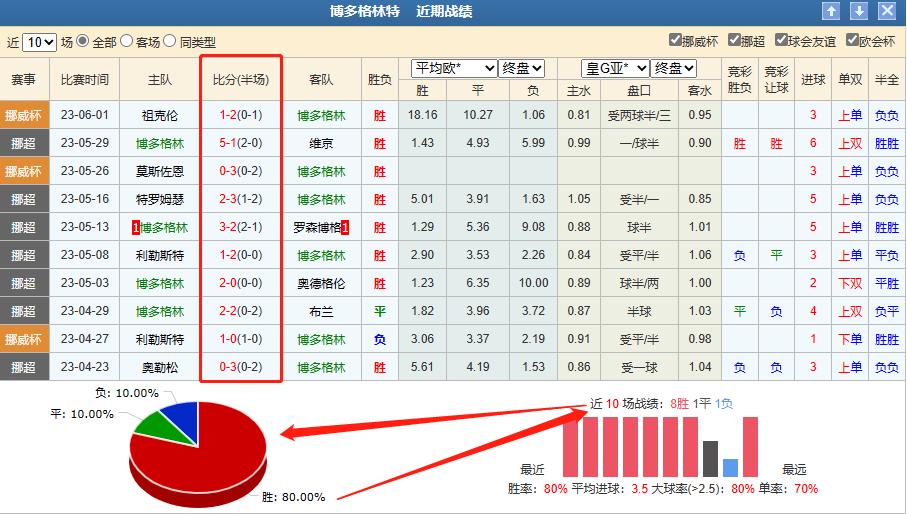Click score 1-2(0-1) on 祖克伦 row
The height and width of the screenshot is (514, 907).
pyautogui.click(x=241, y=114)
